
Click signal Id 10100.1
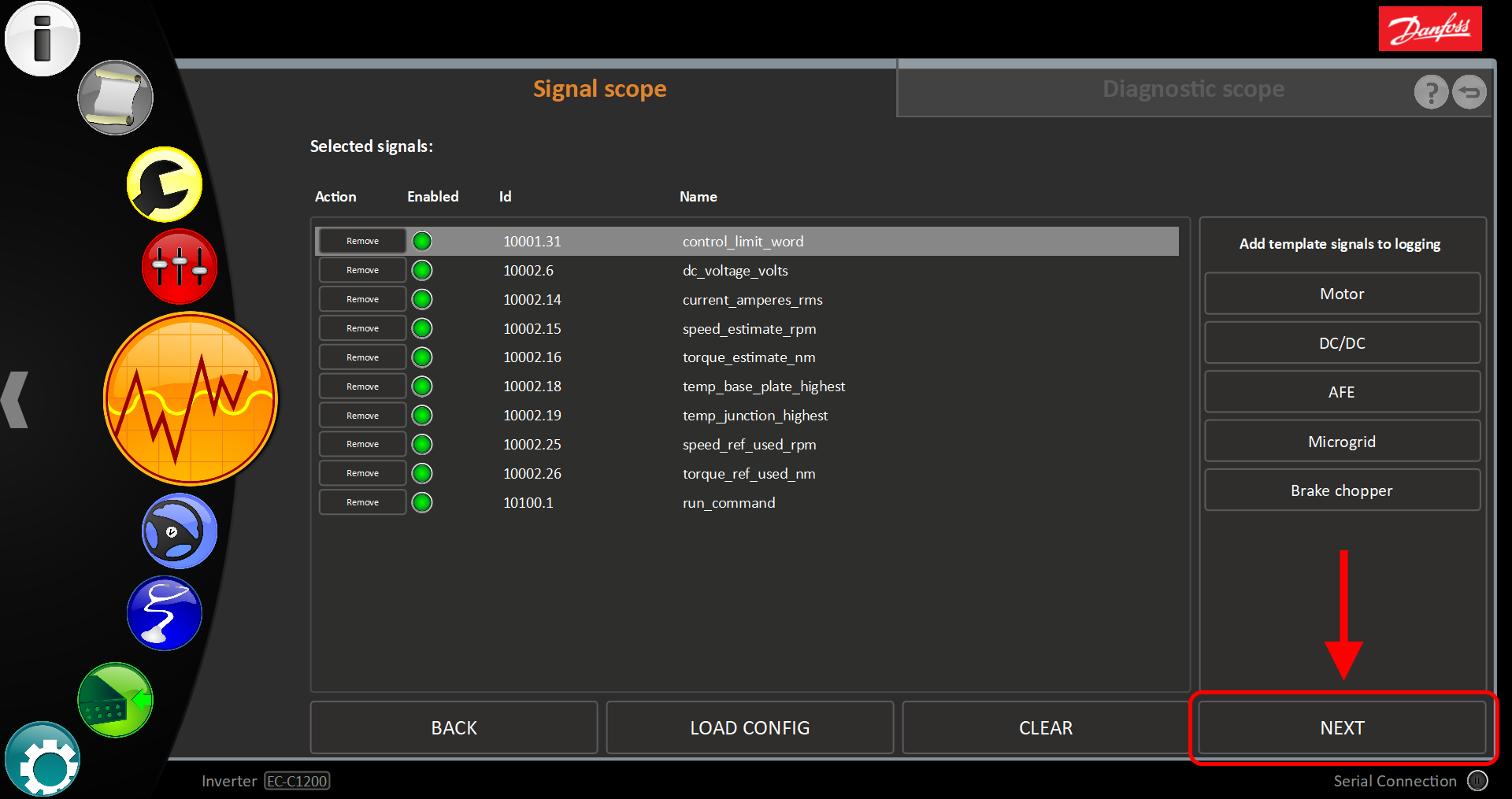tap(528, 503)
